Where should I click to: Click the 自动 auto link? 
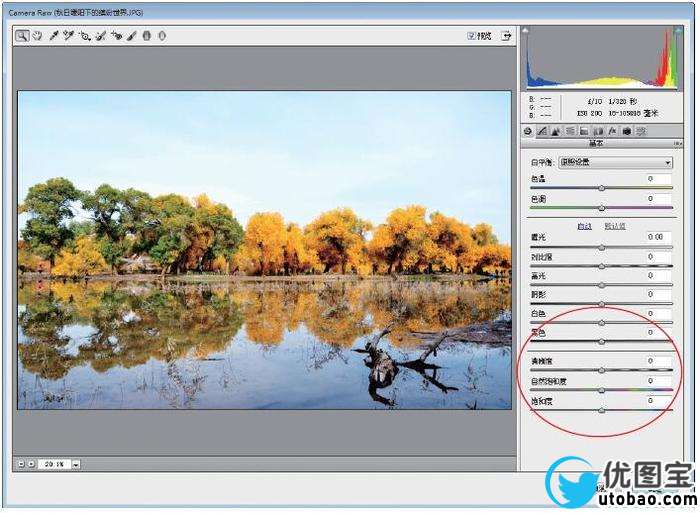tap(584, 226)
